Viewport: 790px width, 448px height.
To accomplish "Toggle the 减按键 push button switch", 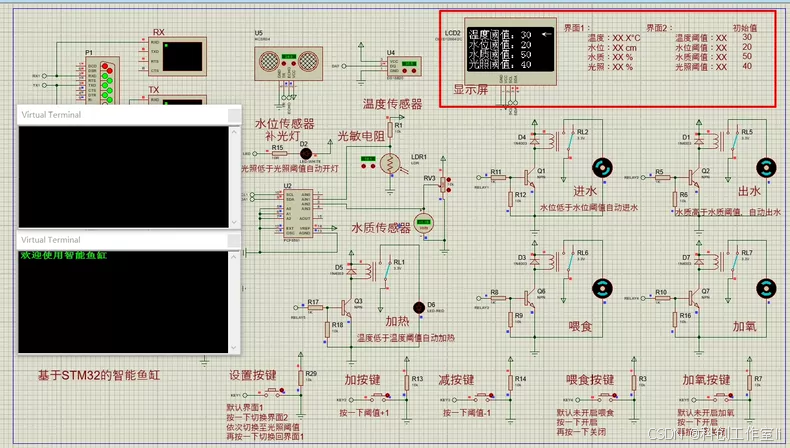I will tap(482, 396).
